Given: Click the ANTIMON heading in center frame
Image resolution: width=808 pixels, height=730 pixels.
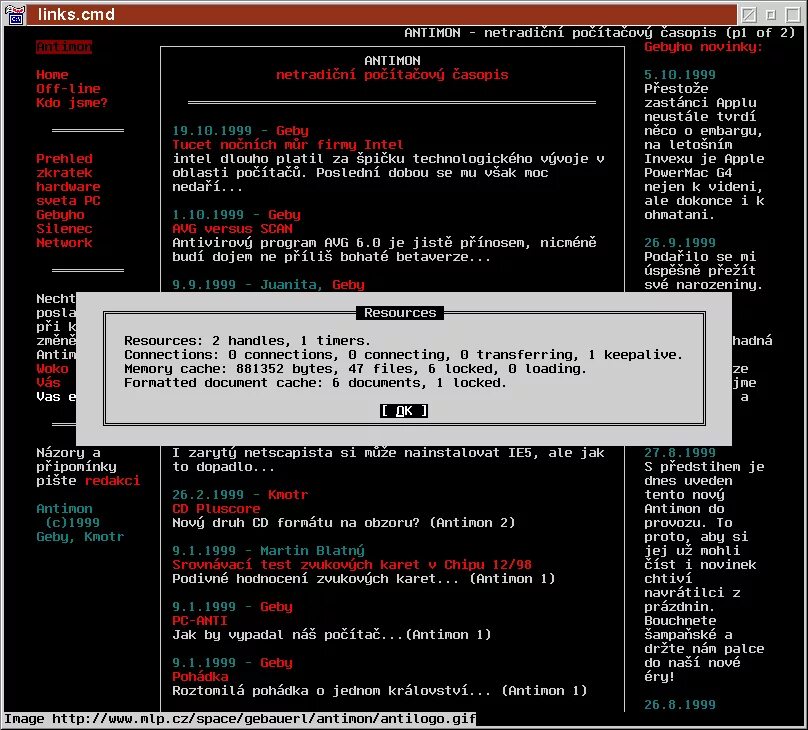Looking at the screenshot, I should 392,61.
